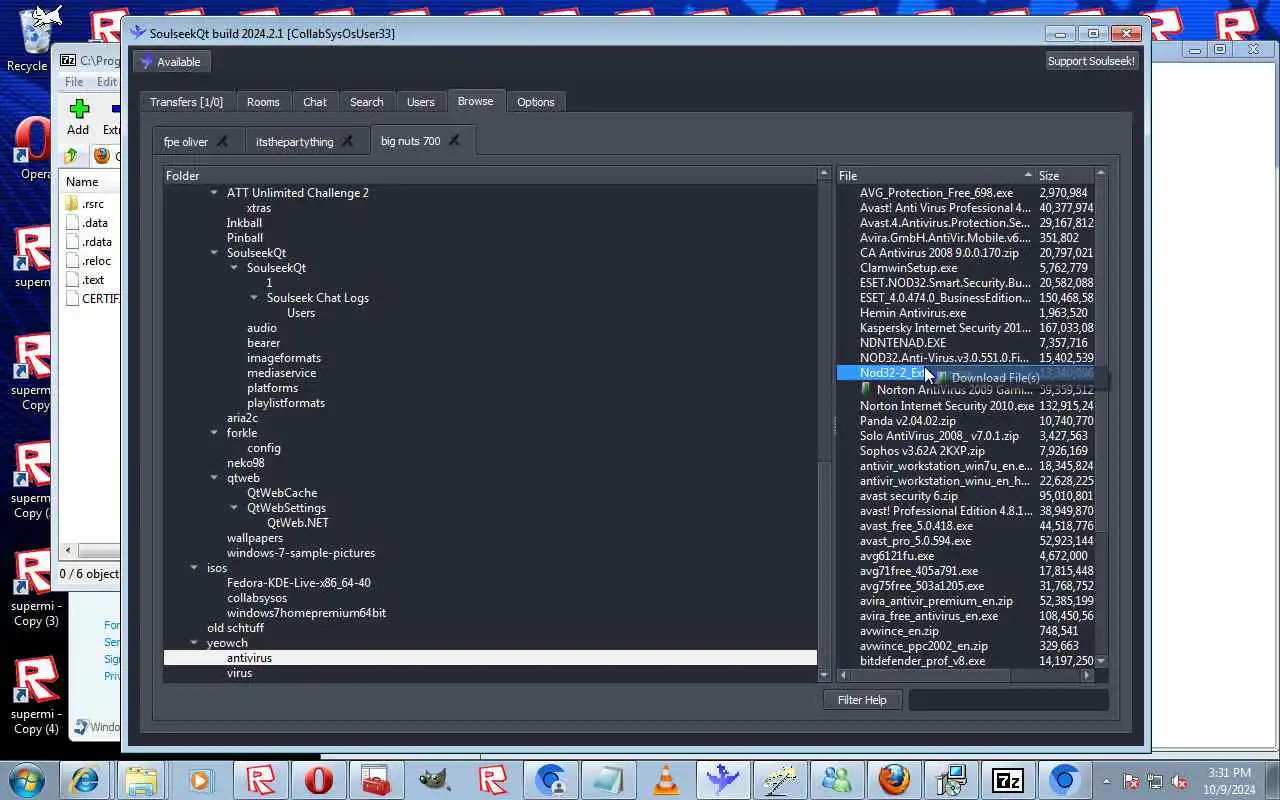
Task: Click the volume icon in system tray
Action: (x=1180, y=781)
